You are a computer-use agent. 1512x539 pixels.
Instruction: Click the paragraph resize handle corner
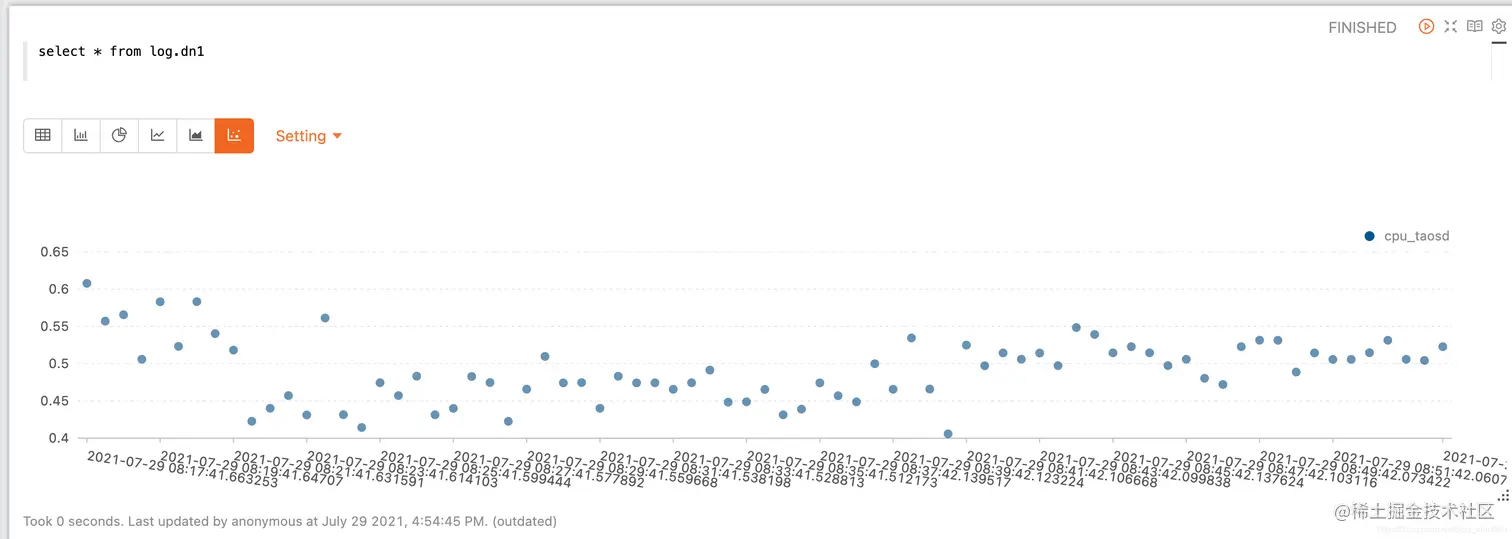[x=1503, y=495]
